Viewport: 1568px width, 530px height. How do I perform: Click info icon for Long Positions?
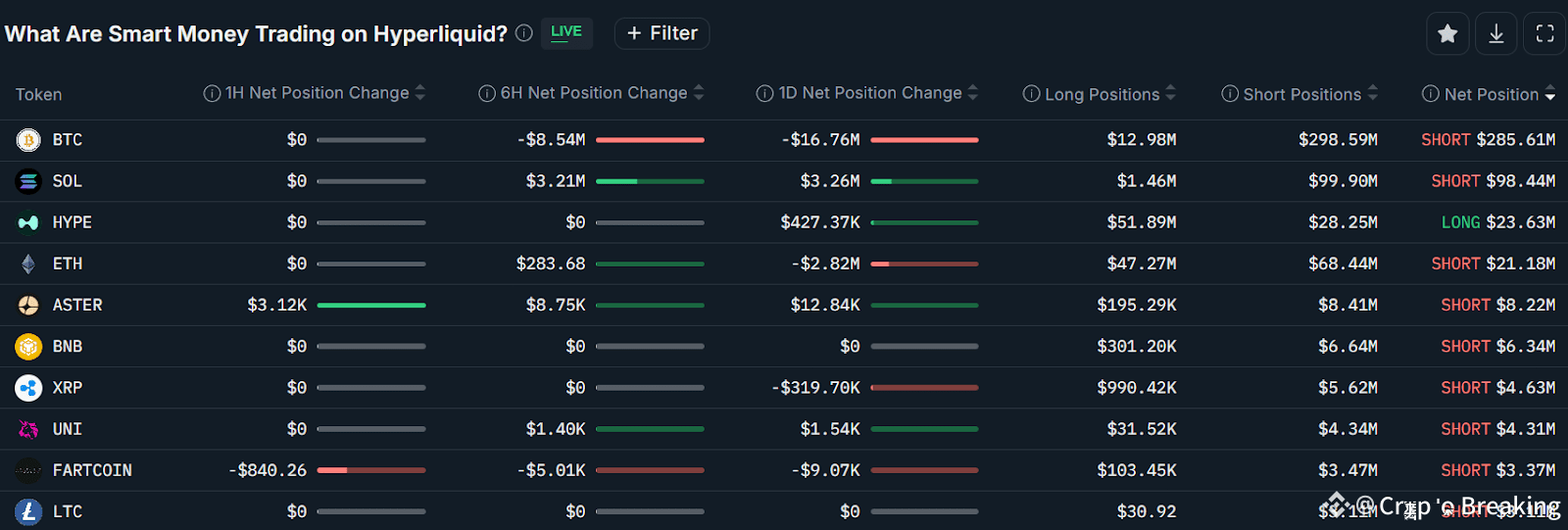coord(1031,94)
